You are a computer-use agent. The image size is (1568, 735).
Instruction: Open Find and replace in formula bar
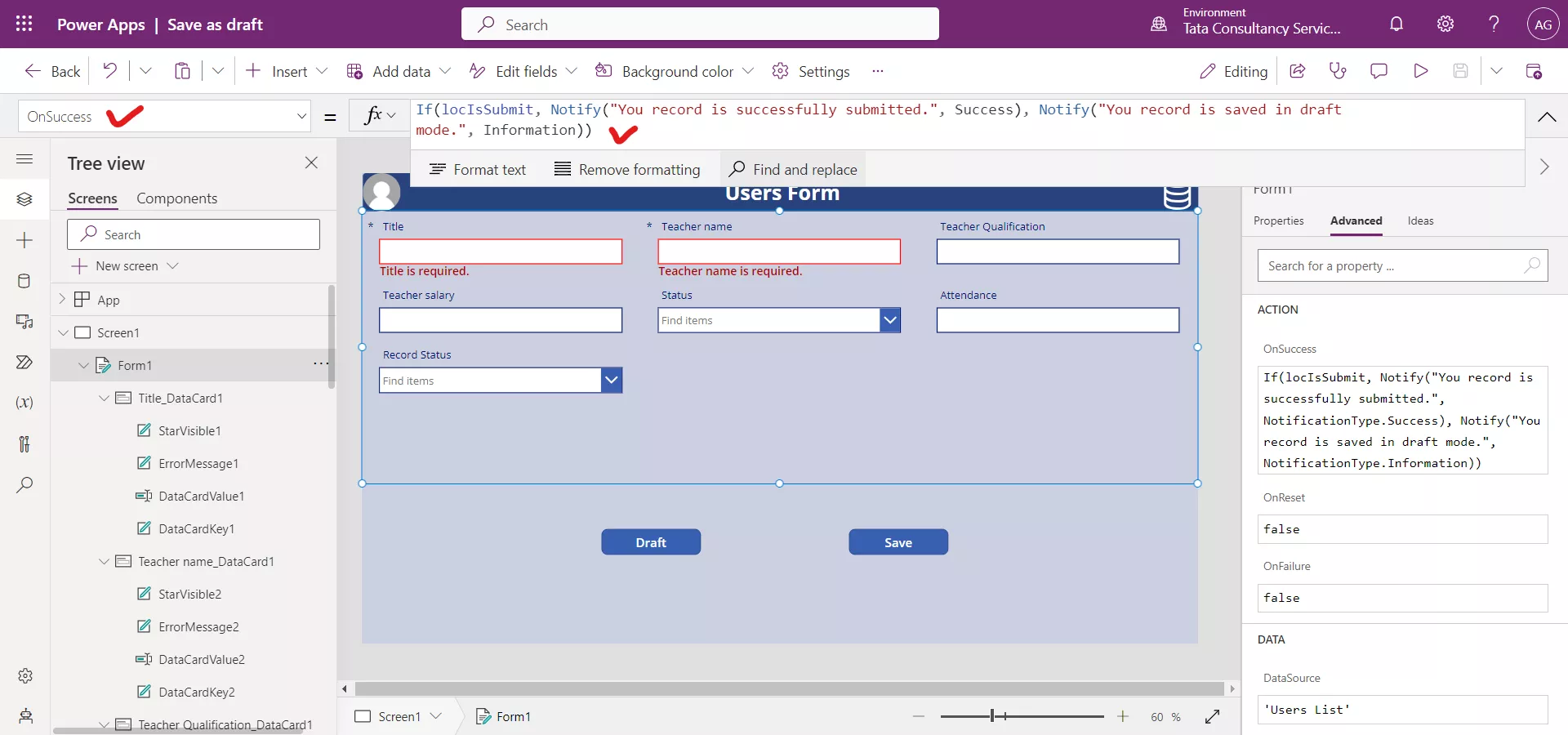click(x=792, y=169)
